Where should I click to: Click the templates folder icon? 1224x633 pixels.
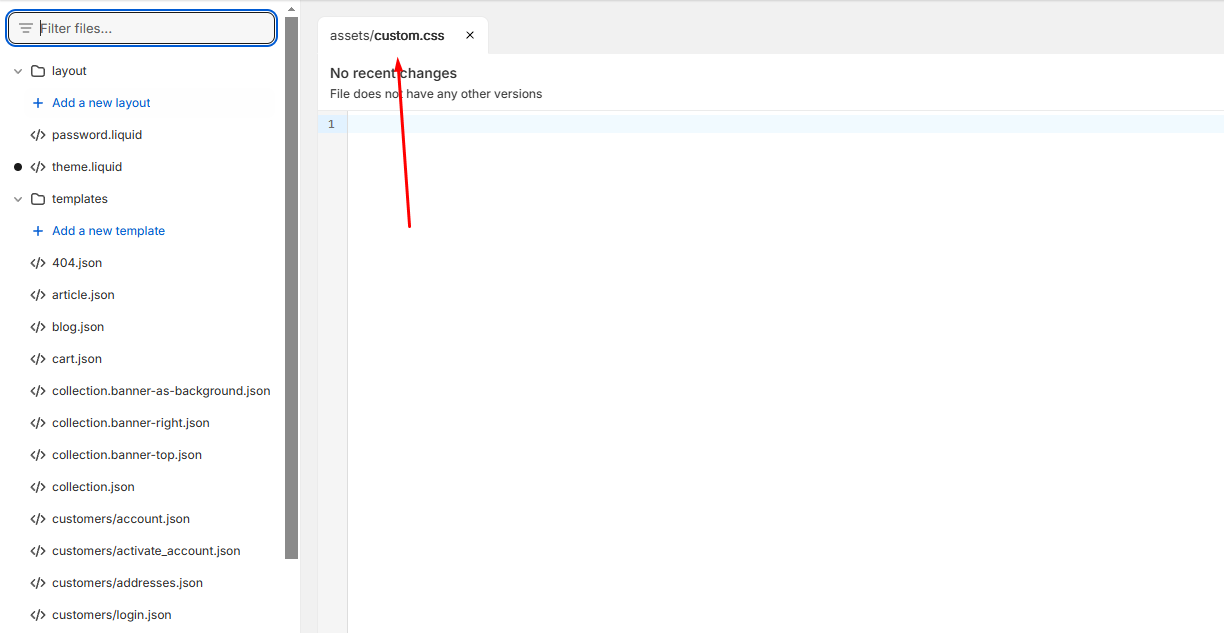pyautogui.click(x=38, y=199)
